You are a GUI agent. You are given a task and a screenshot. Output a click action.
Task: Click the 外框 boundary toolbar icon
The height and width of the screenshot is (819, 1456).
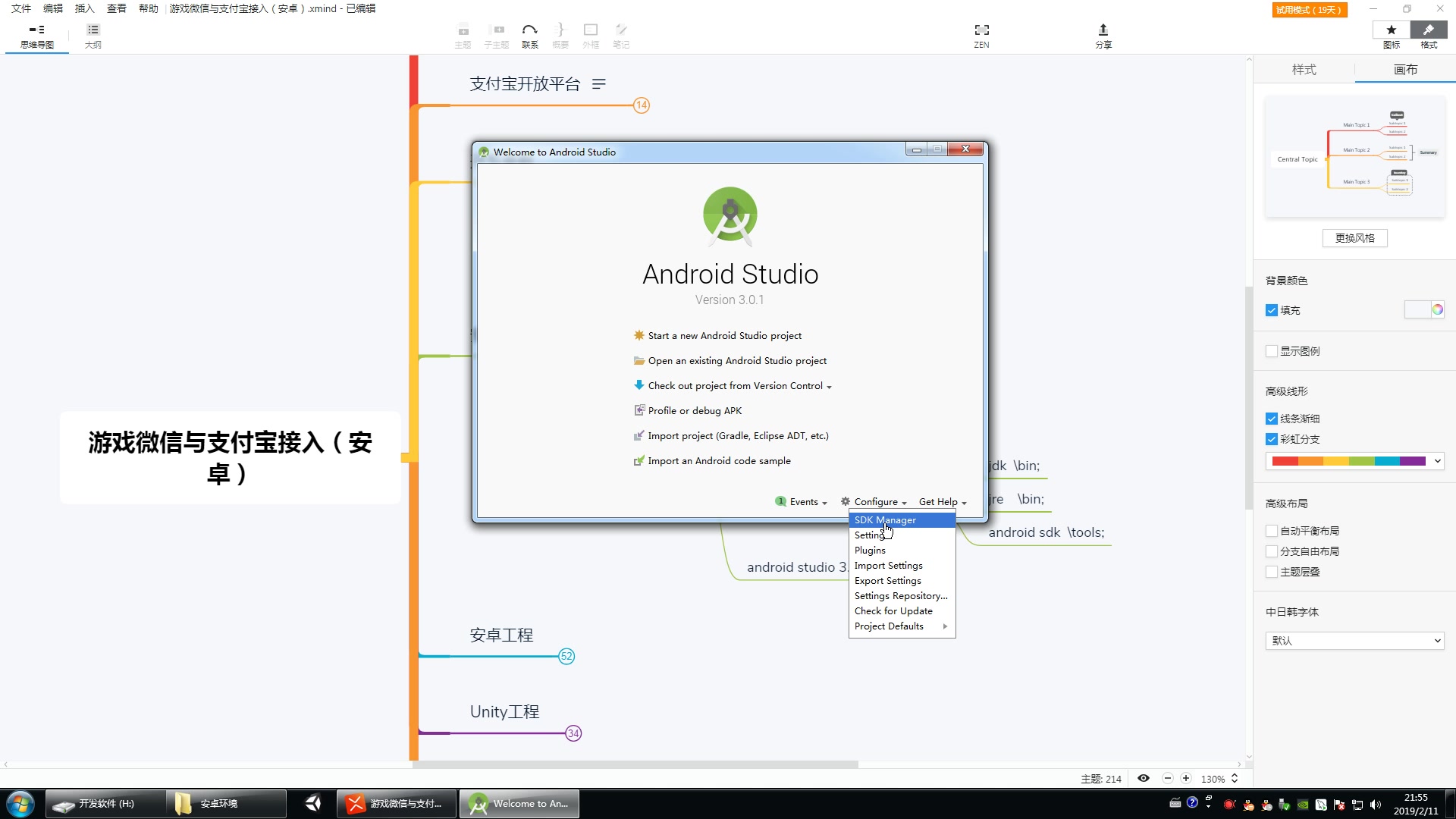pos(591,36)
